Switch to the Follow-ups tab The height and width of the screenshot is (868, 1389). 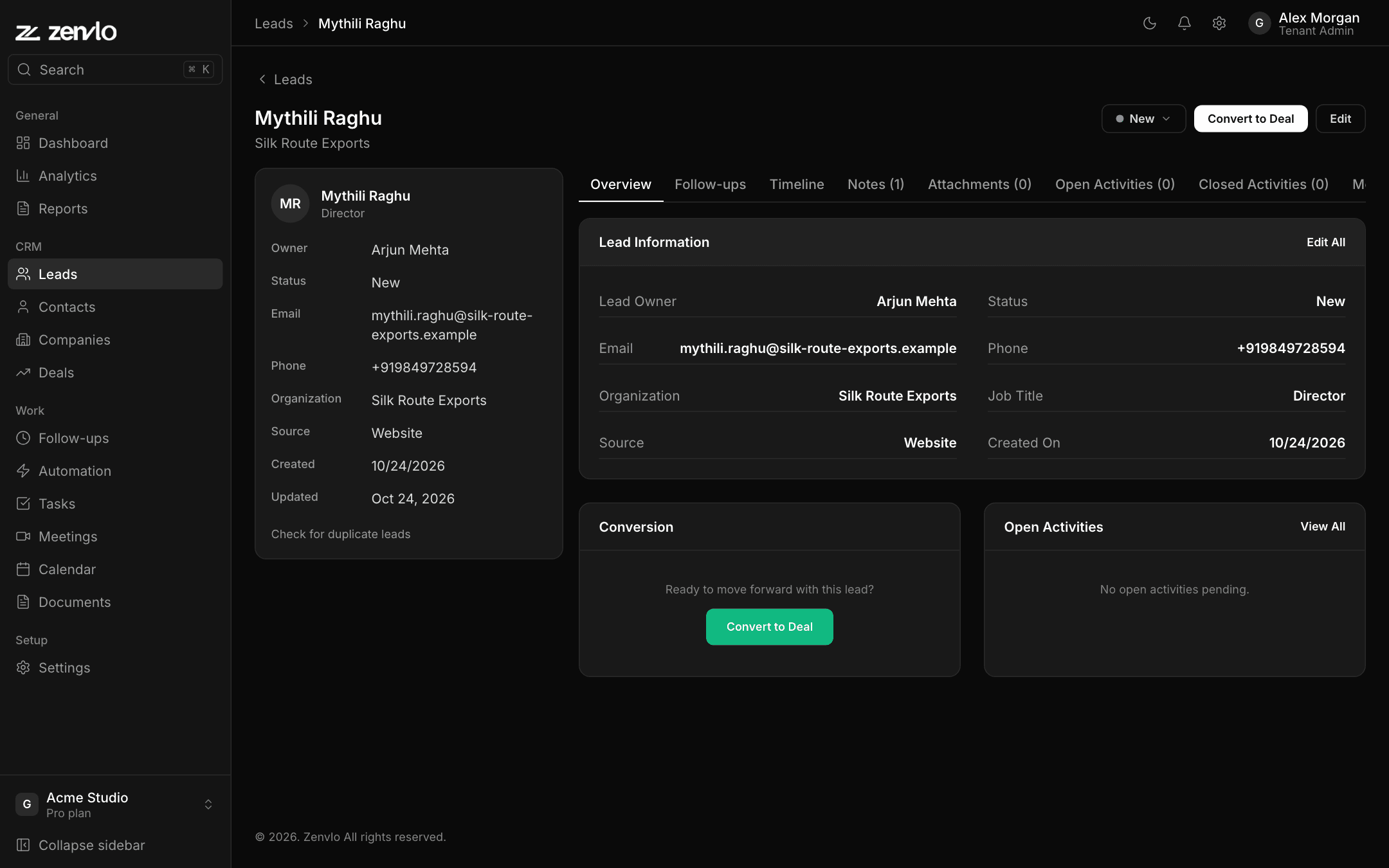click(710, 184)
